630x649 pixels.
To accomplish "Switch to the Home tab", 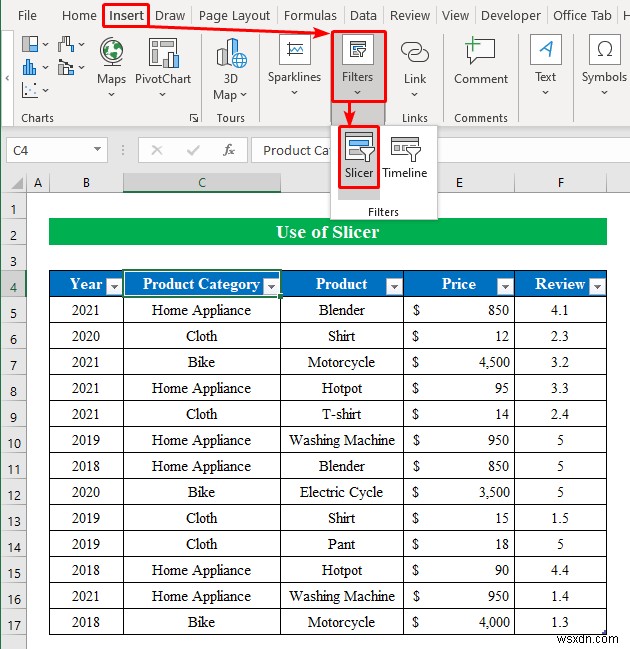I will (79, 16).
